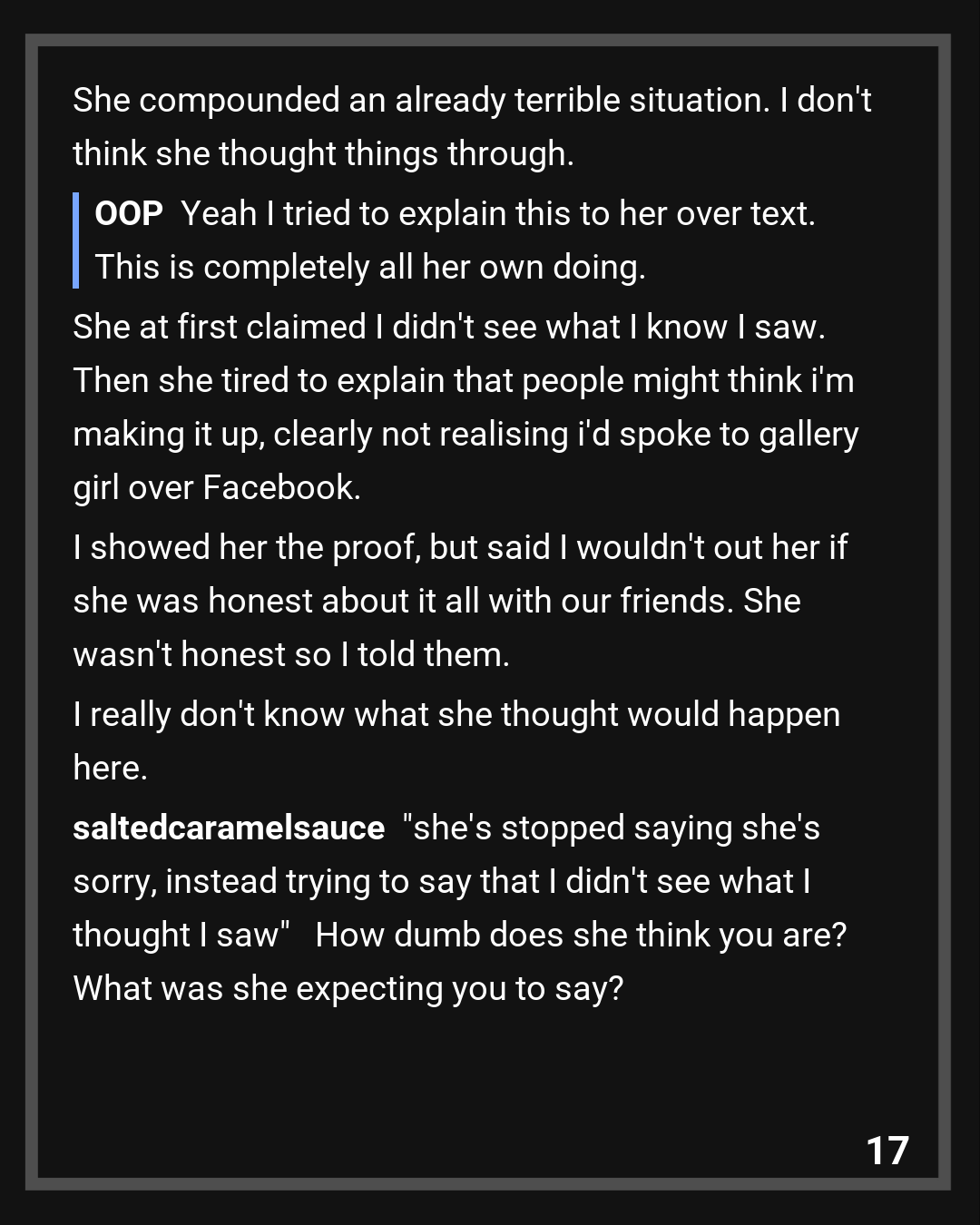Click the single word "here." line
Viewport: 980px width, 1225px height.
click(x=110, y=768)
